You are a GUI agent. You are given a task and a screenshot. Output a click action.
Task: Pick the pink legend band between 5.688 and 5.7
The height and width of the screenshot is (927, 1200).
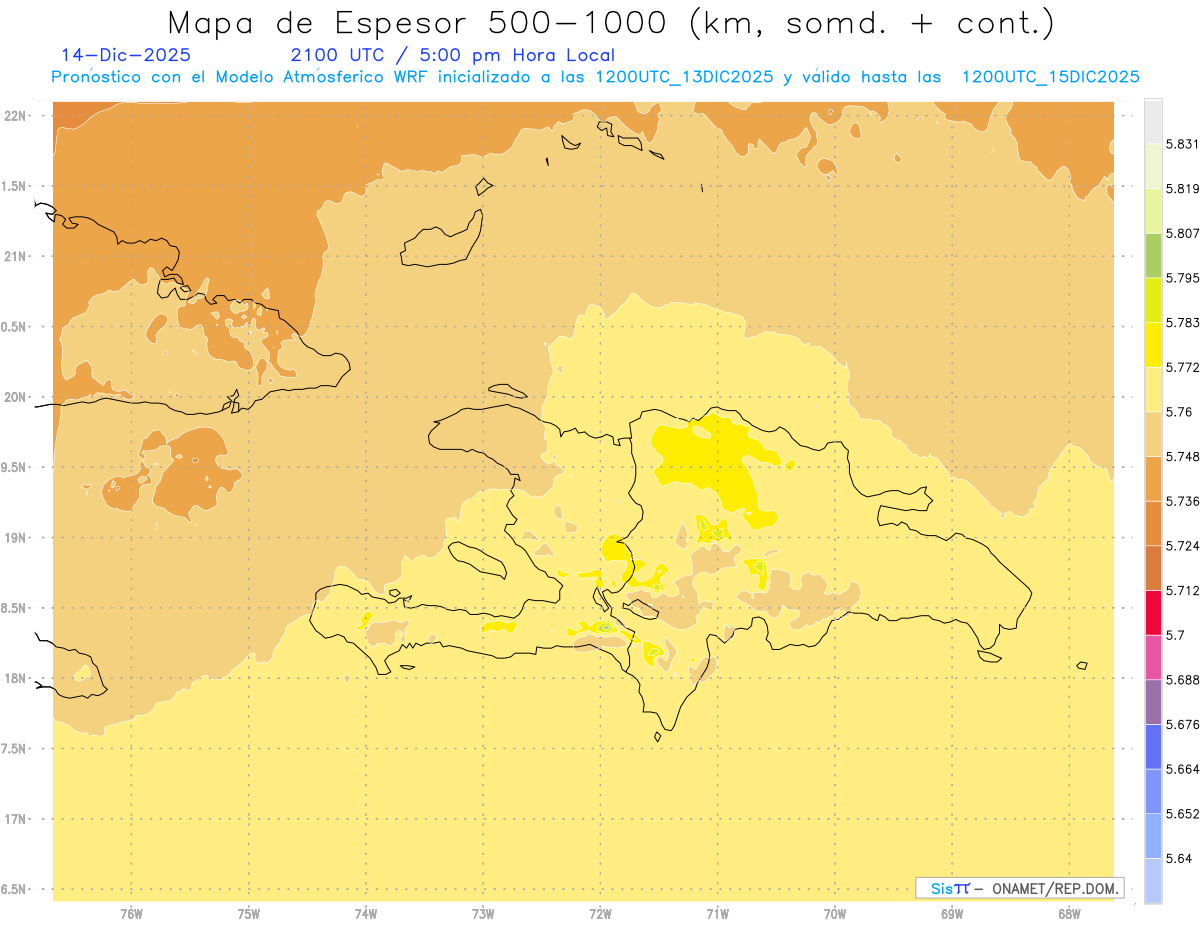coord(1153,657)
